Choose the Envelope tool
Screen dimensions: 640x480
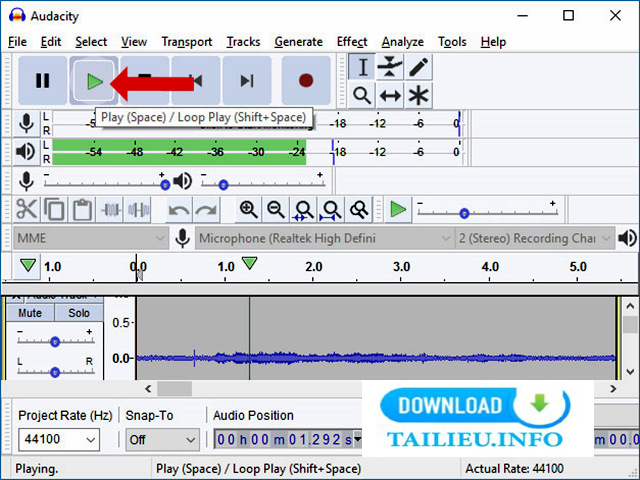tap(390, 67)
